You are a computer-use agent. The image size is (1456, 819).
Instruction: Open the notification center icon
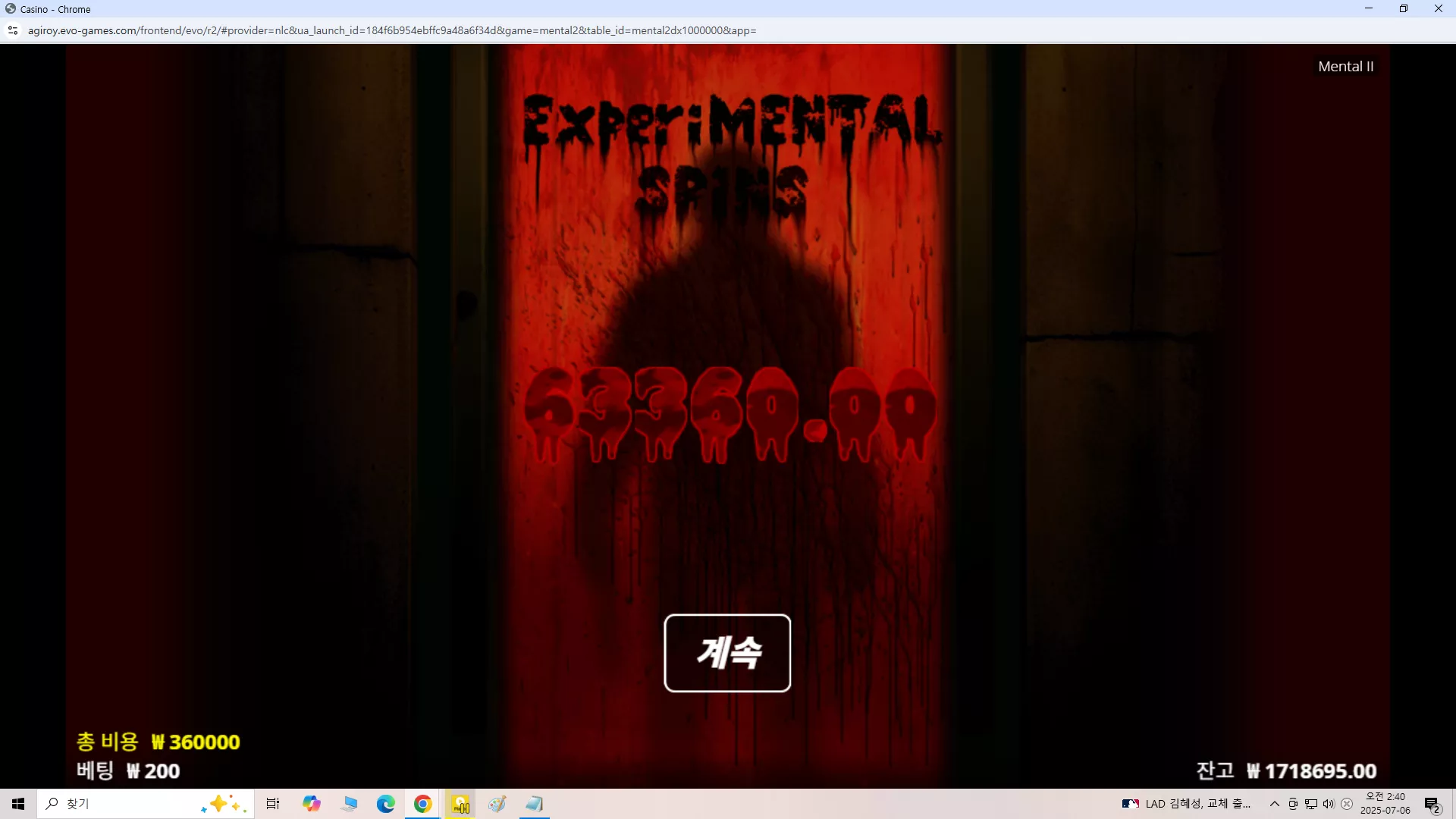coord(1432,804)
